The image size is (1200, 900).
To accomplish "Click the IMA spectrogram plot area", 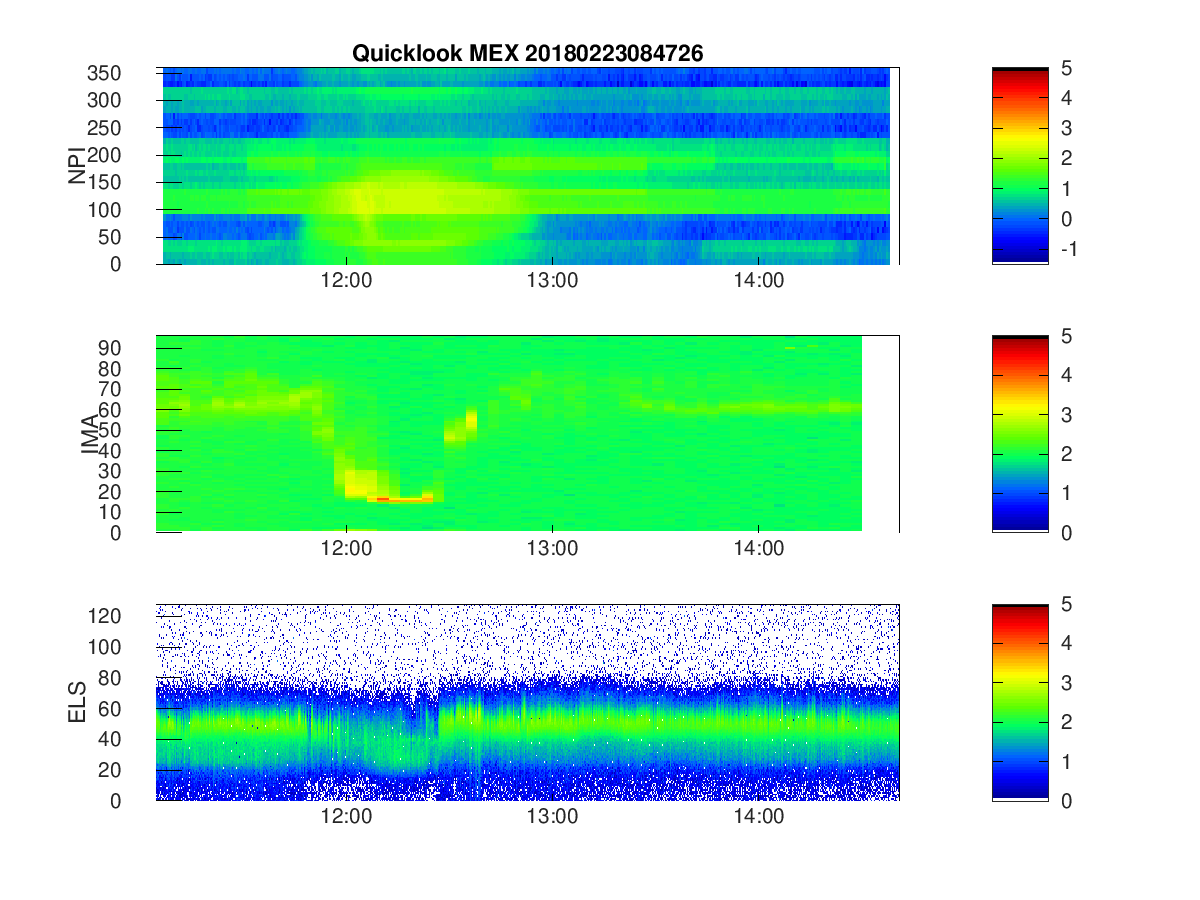I will click(x=527, y=434).
